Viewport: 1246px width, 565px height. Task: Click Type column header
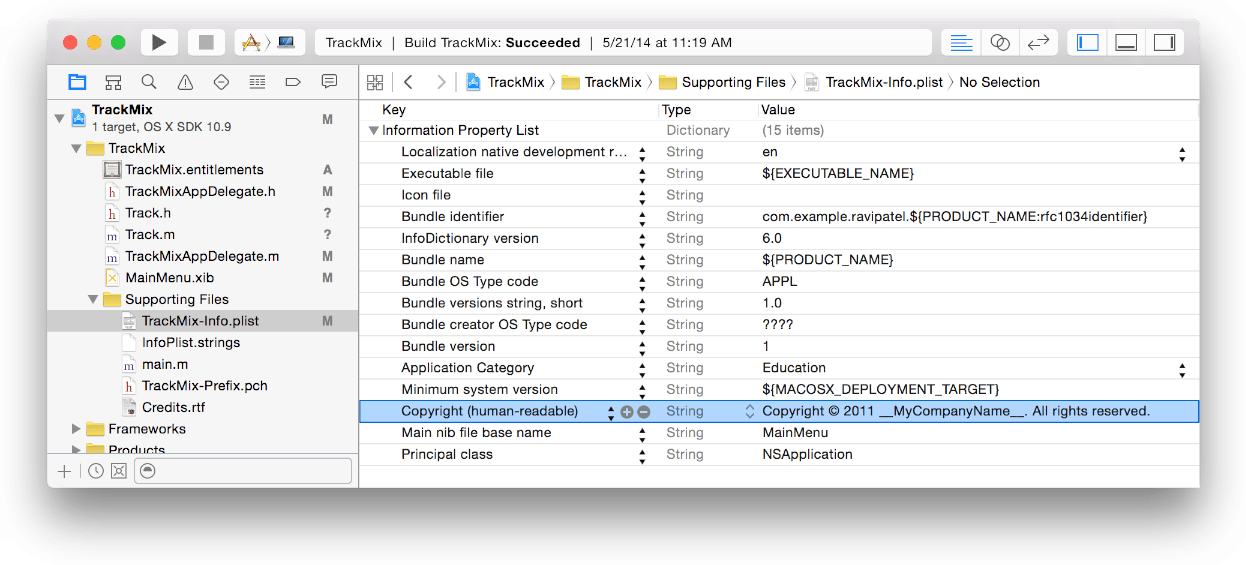point(677,110)
